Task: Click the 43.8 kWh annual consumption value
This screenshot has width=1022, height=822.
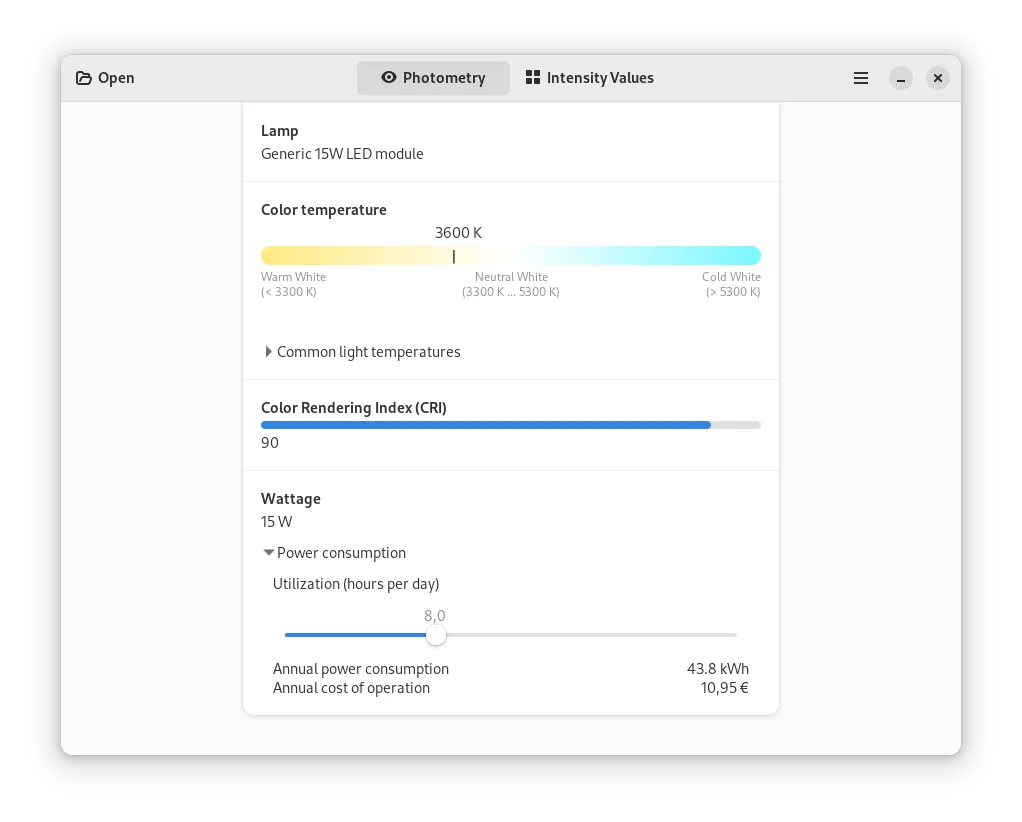Action: click(x=717, y=669)
